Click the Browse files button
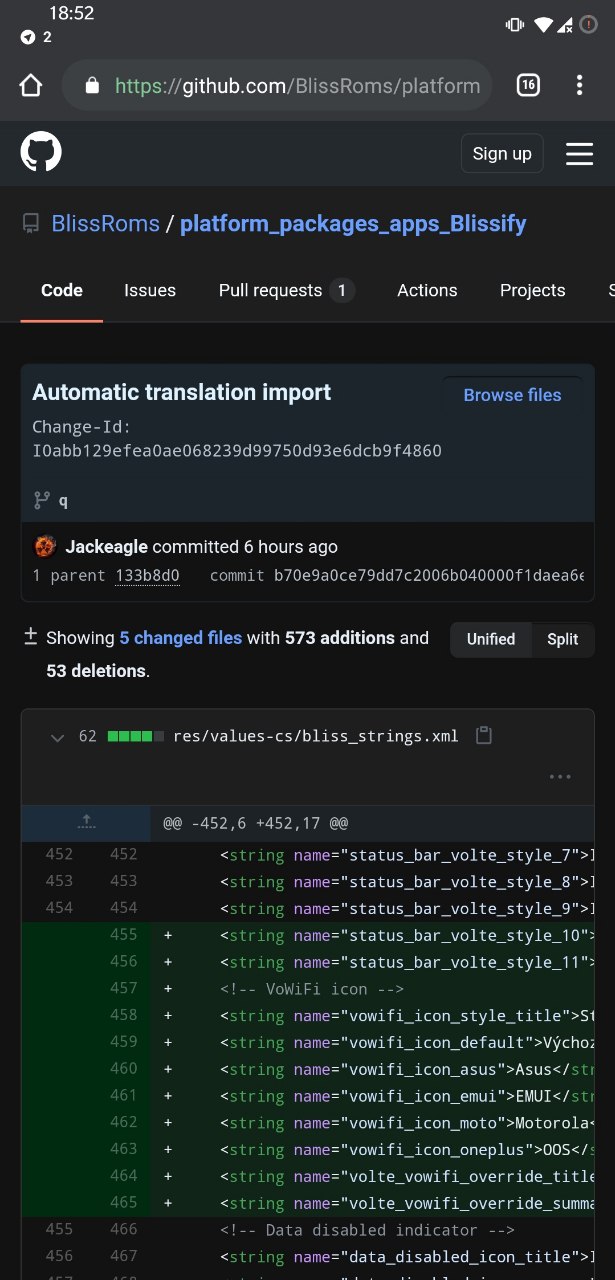Image resolution: width=615 pixels, height=1280 pixels. 512,395
